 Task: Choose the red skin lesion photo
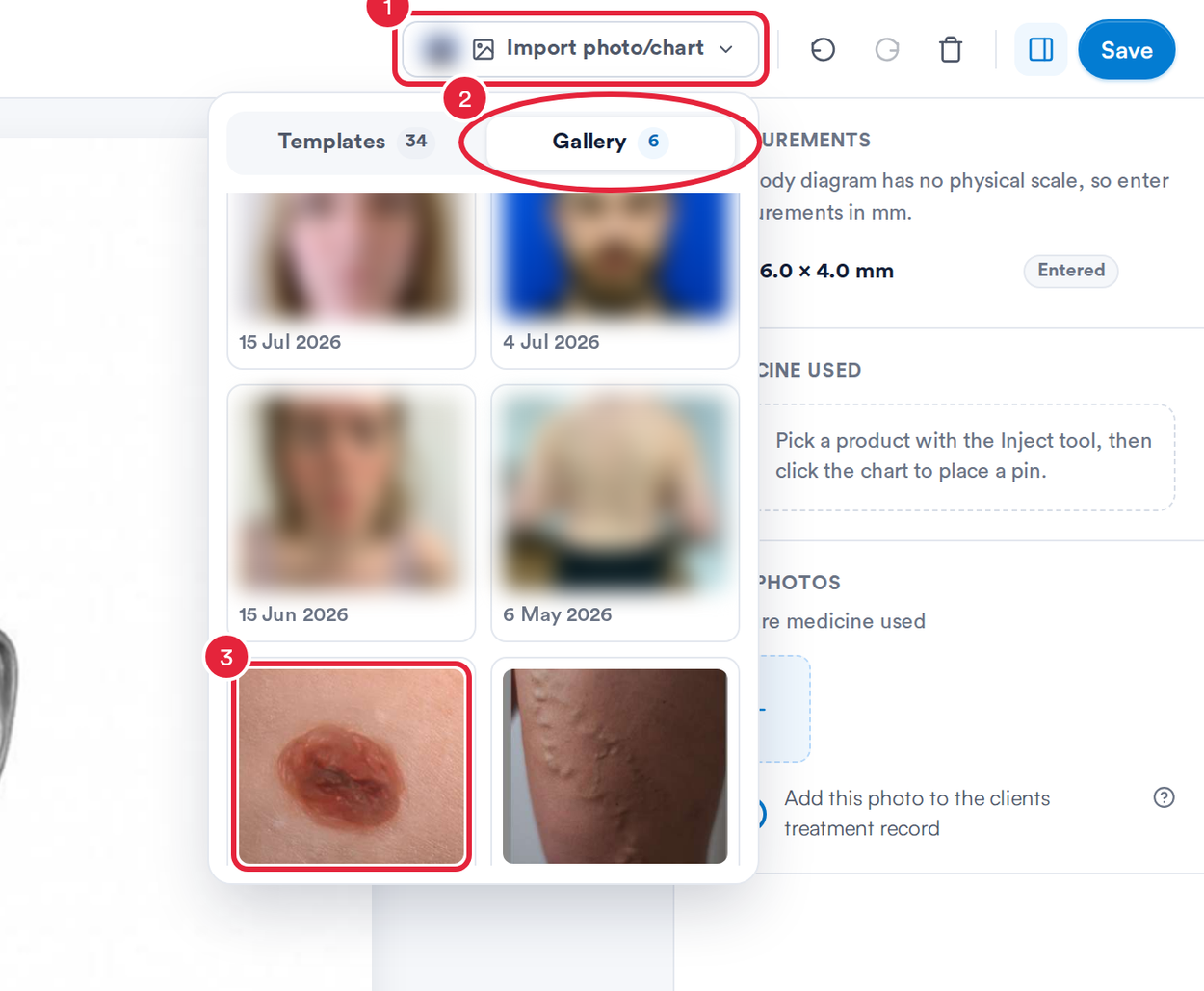(352, 766)
